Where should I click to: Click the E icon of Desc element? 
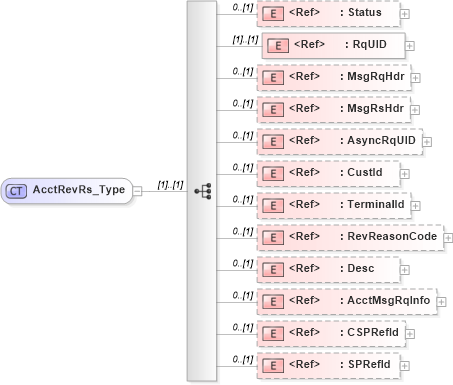(273, 270)
